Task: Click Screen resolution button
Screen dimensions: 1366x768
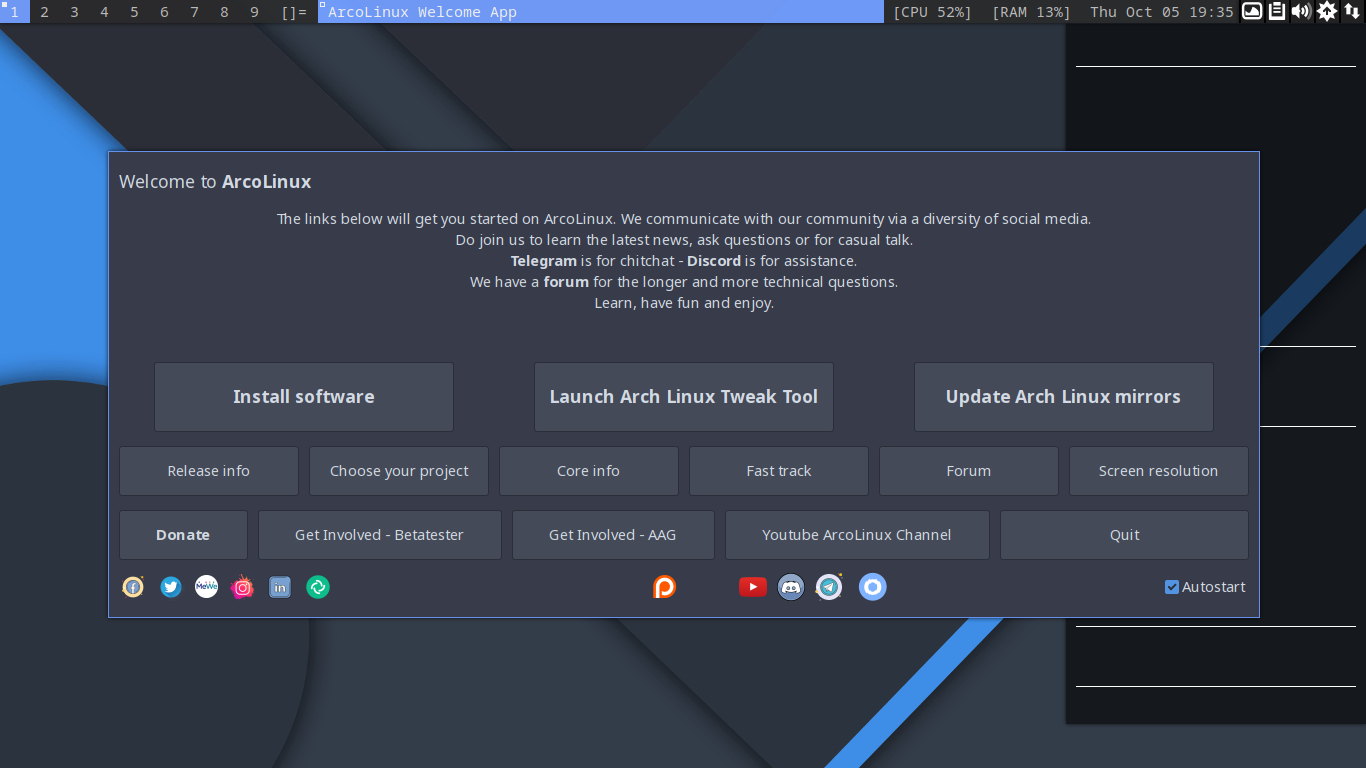Action: pyautogui.click(x=1159, y=471)
